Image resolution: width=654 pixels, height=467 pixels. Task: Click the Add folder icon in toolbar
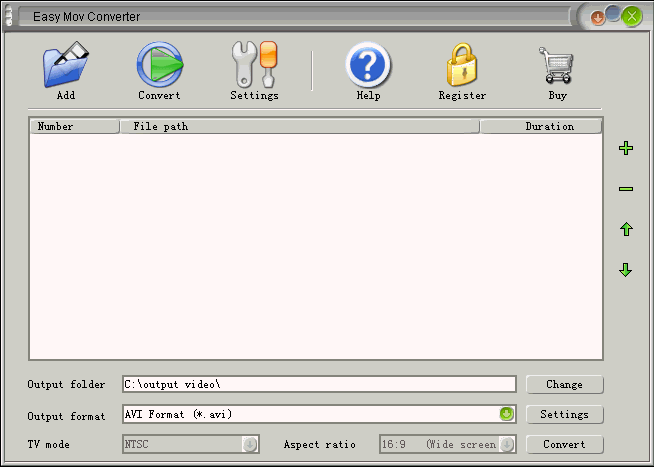(66, 64)
